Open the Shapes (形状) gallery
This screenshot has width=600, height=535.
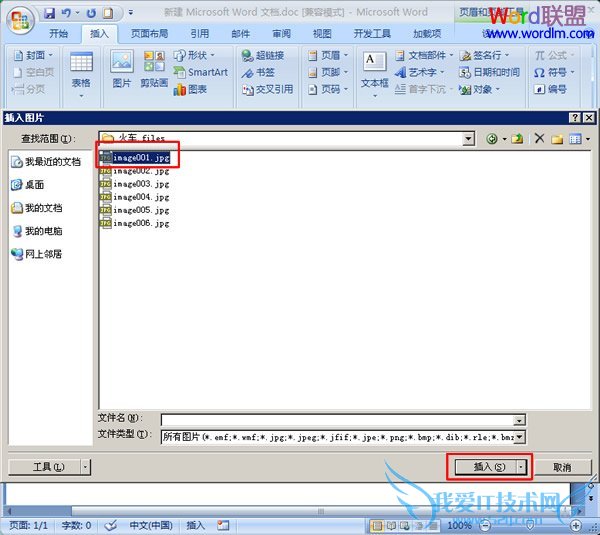(194, 55)
